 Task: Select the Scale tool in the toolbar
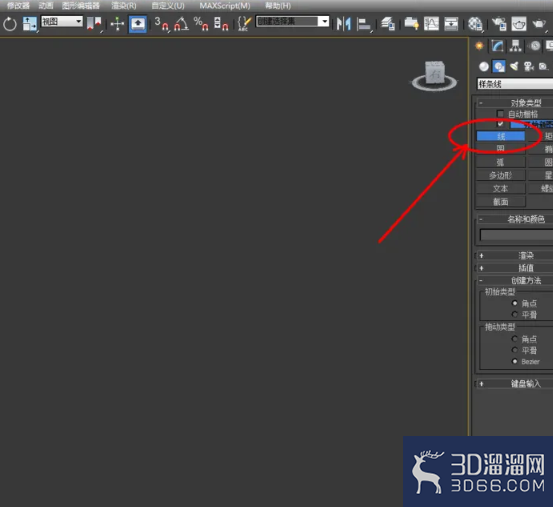pyautogui.click(x=29, y=24)
